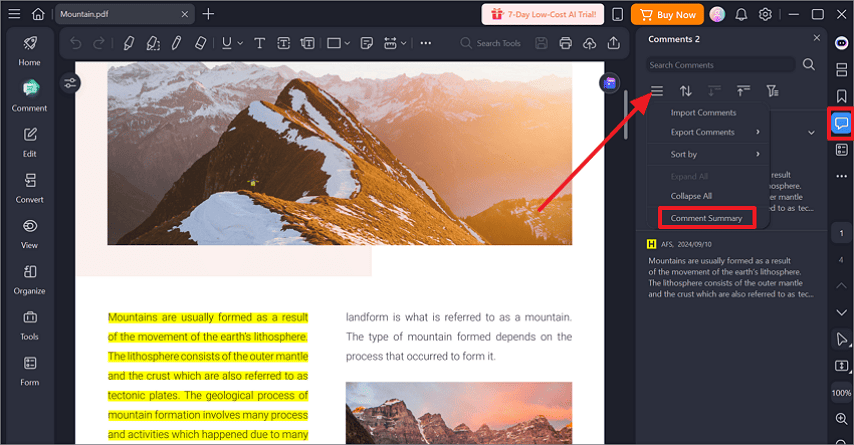Viewport: 854px width, 445px height.
Task: Open the comments filter icon
Action: click(x=772, y=90)
